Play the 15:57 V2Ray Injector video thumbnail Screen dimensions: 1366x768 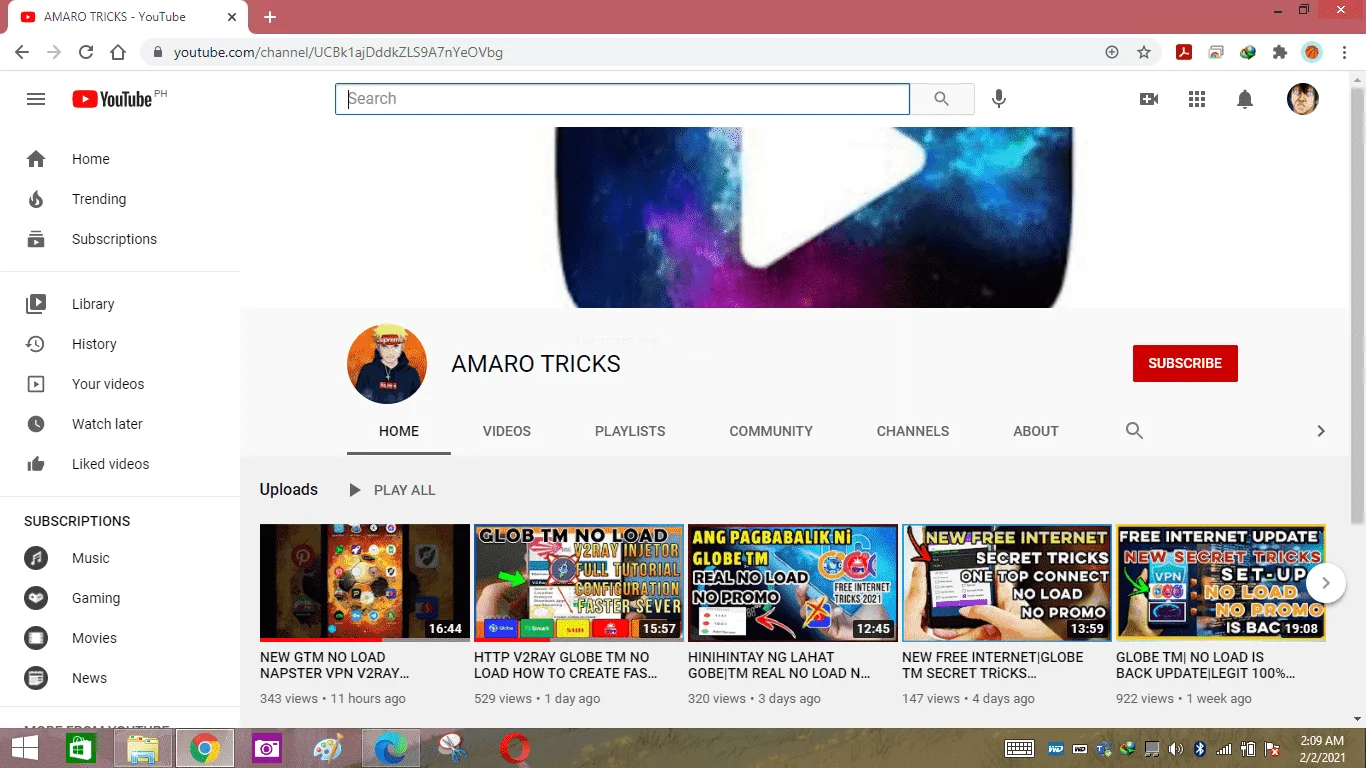click(579, 582)
